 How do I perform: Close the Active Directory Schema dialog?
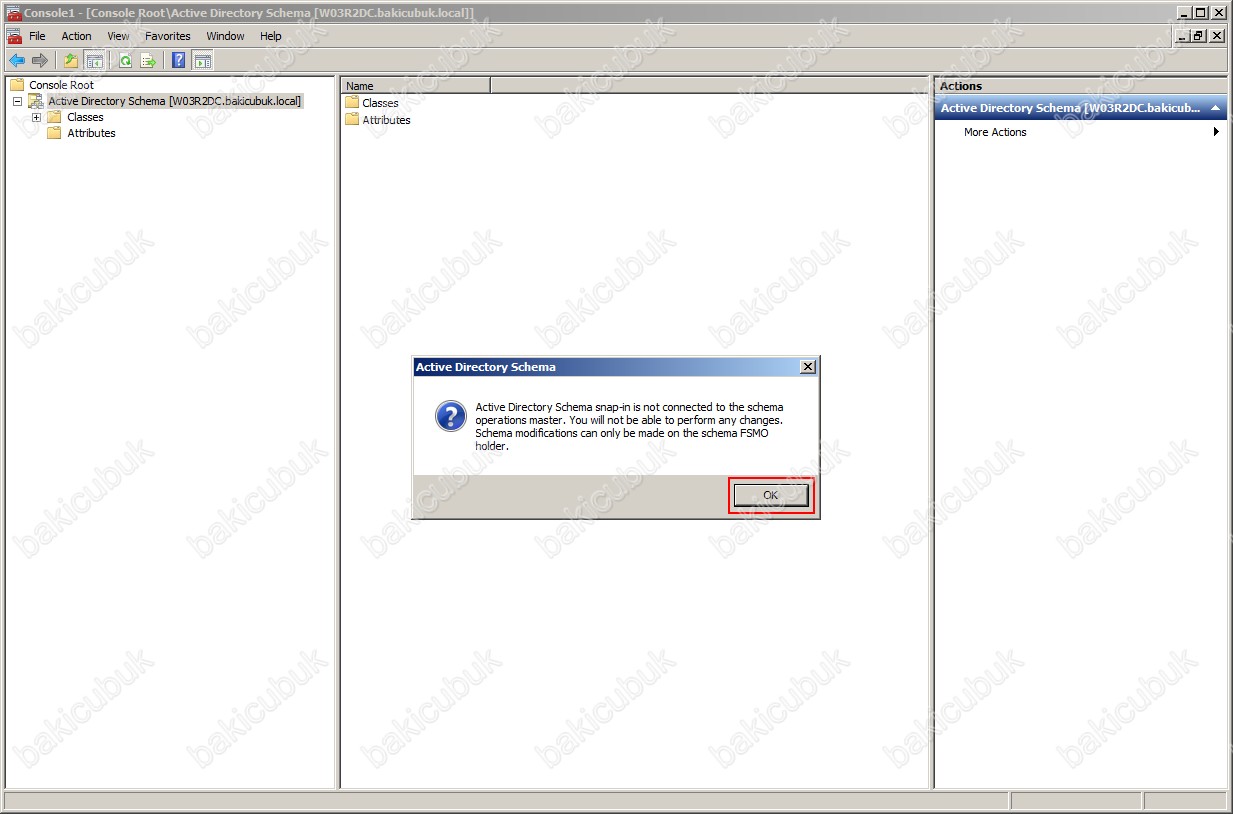tap(808, 367)
